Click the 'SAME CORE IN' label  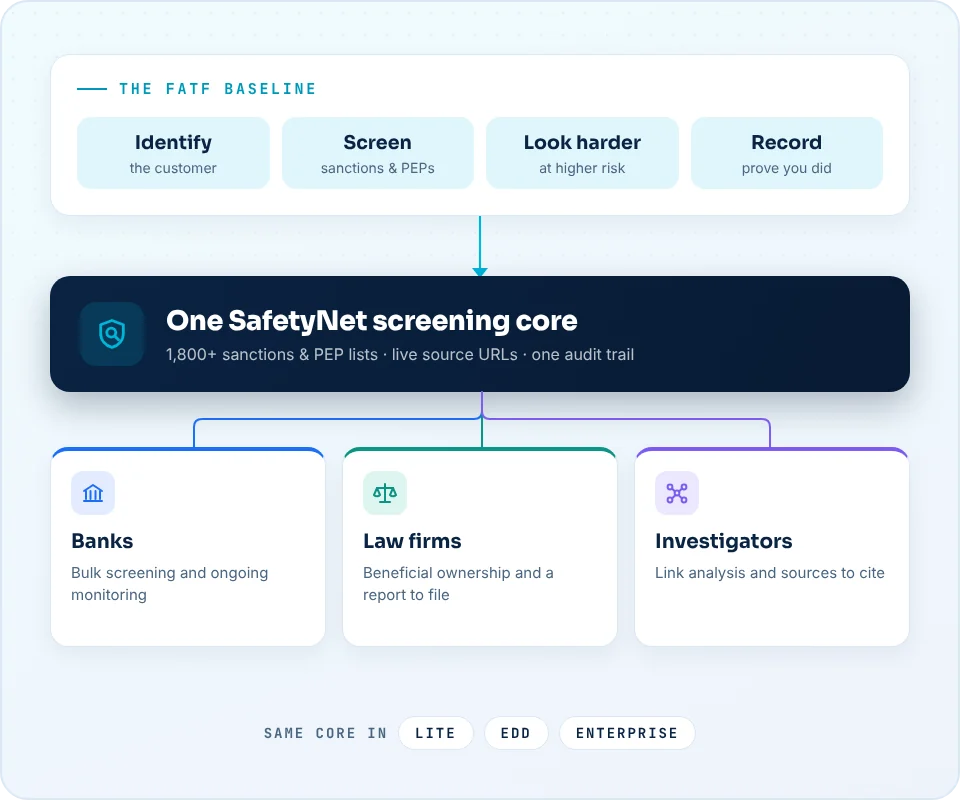click(x=325, y=733)
